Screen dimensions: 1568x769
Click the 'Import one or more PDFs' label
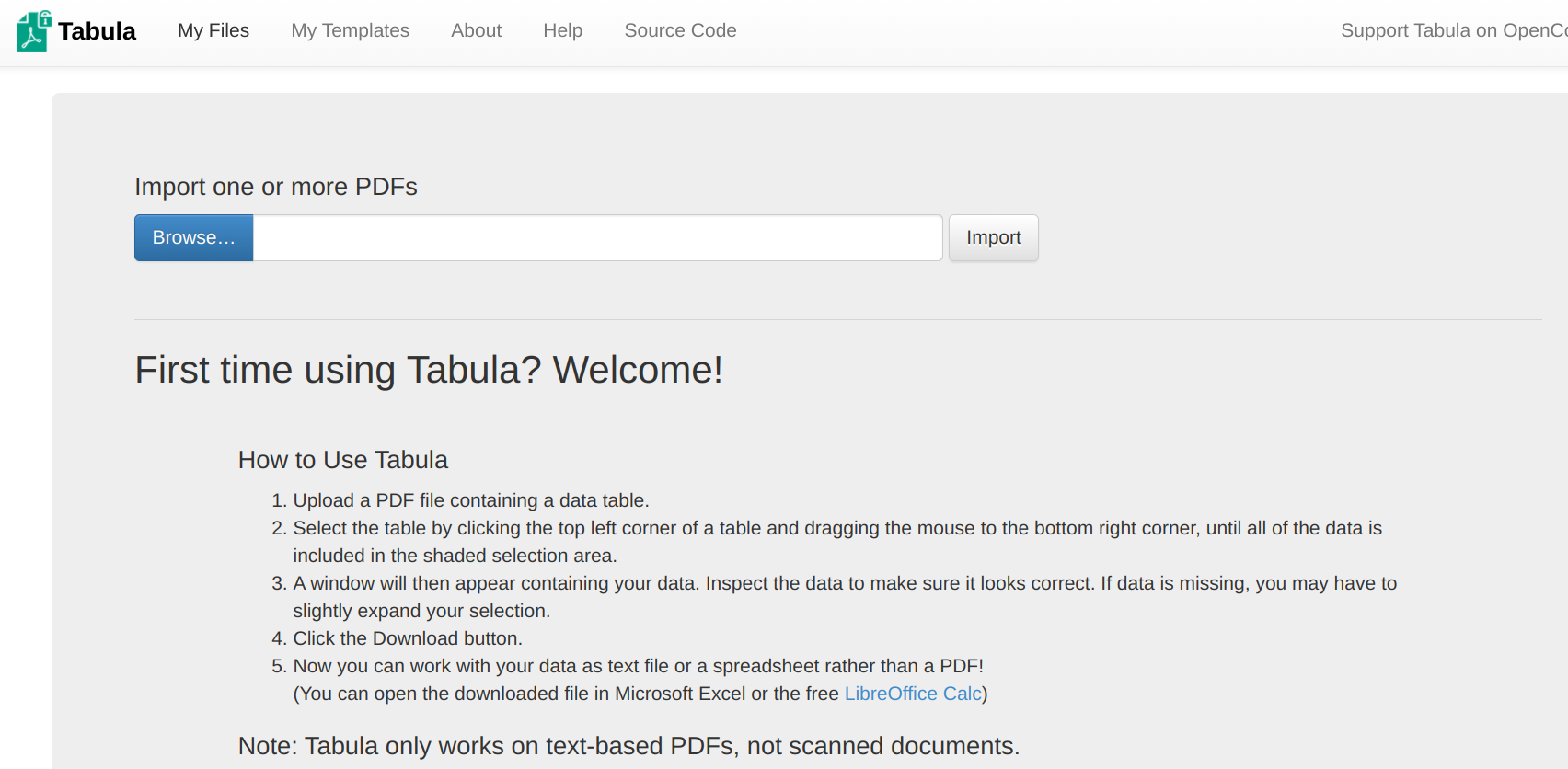pos(276,187)
